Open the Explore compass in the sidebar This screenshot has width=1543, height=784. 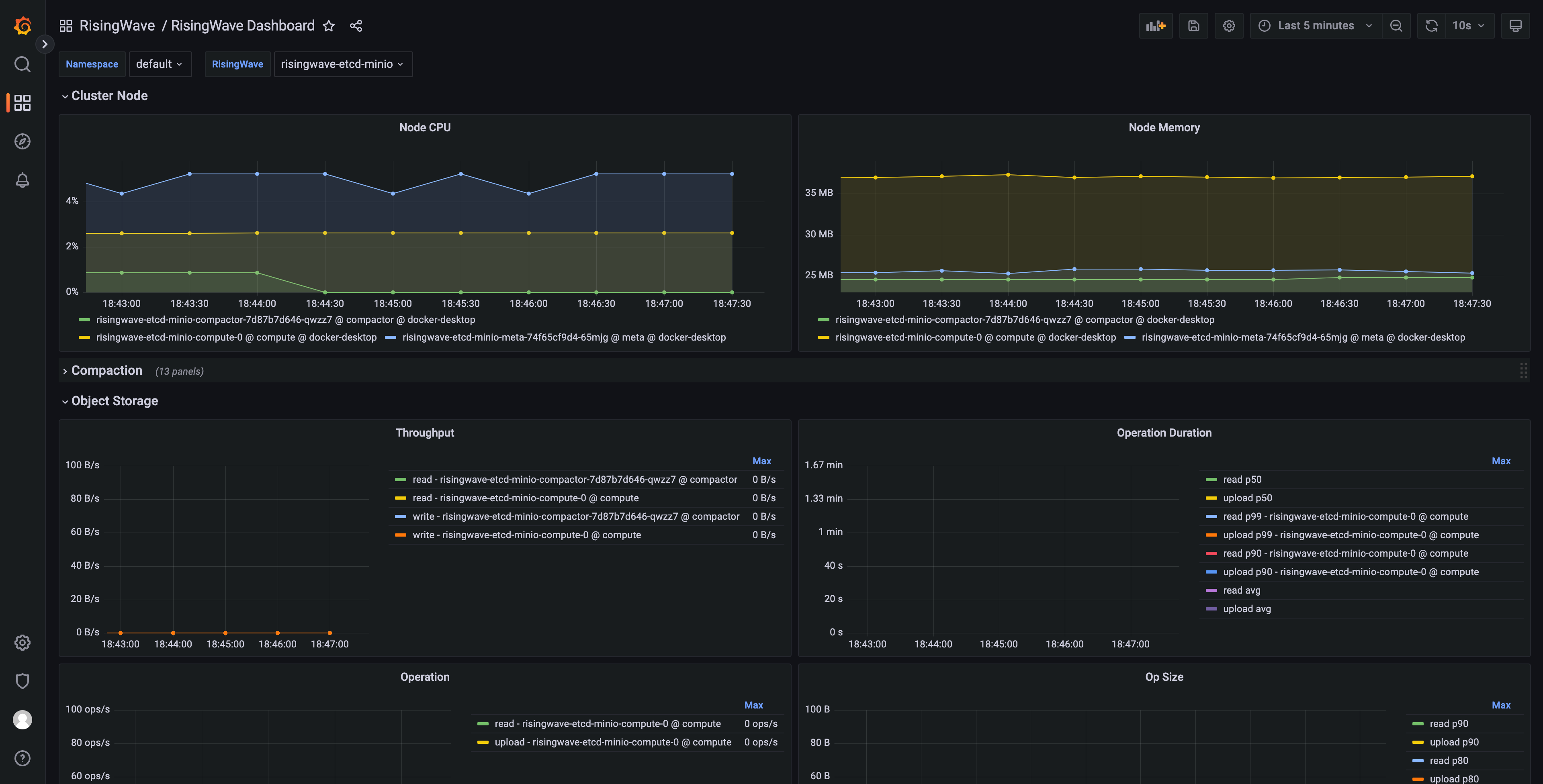point(22,141)
